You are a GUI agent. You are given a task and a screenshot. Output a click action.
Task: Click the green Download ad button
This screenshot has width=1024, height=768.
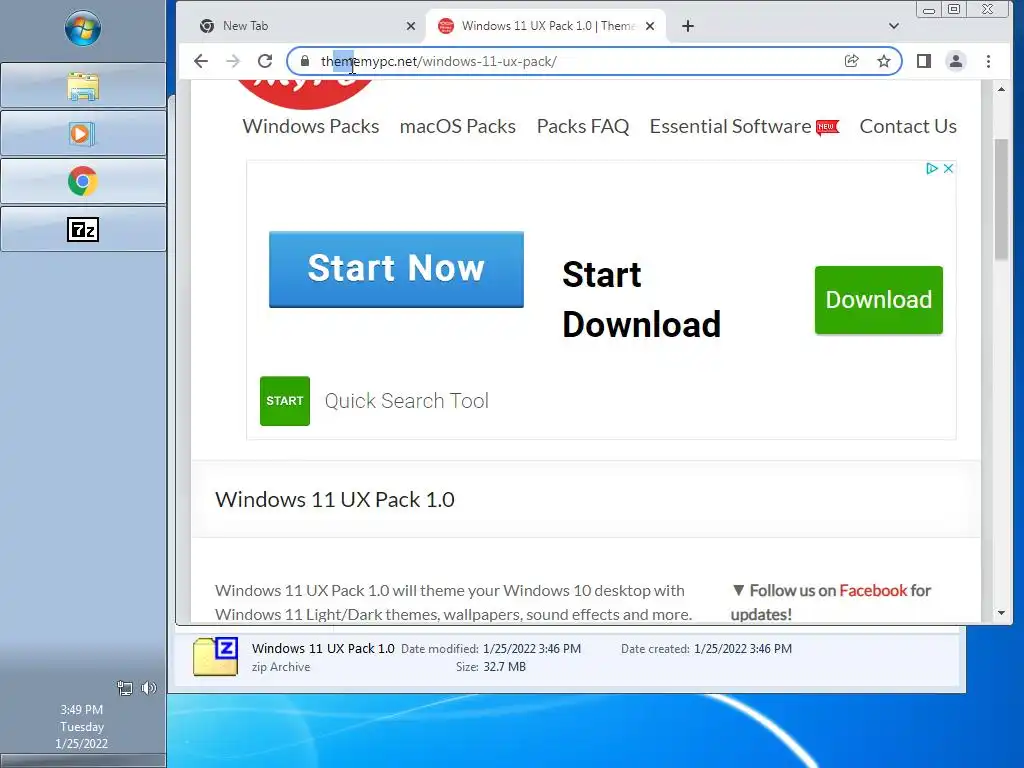[x=878, y=300]
